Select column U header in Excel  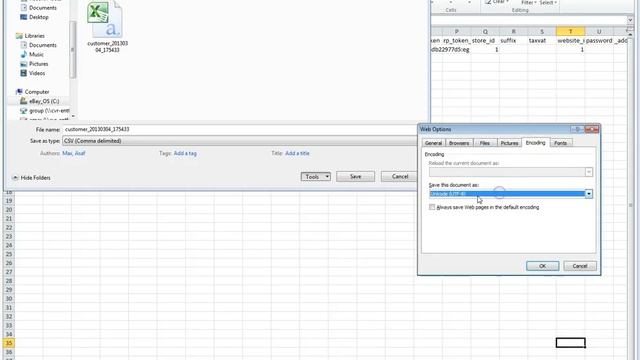(599, 31)
